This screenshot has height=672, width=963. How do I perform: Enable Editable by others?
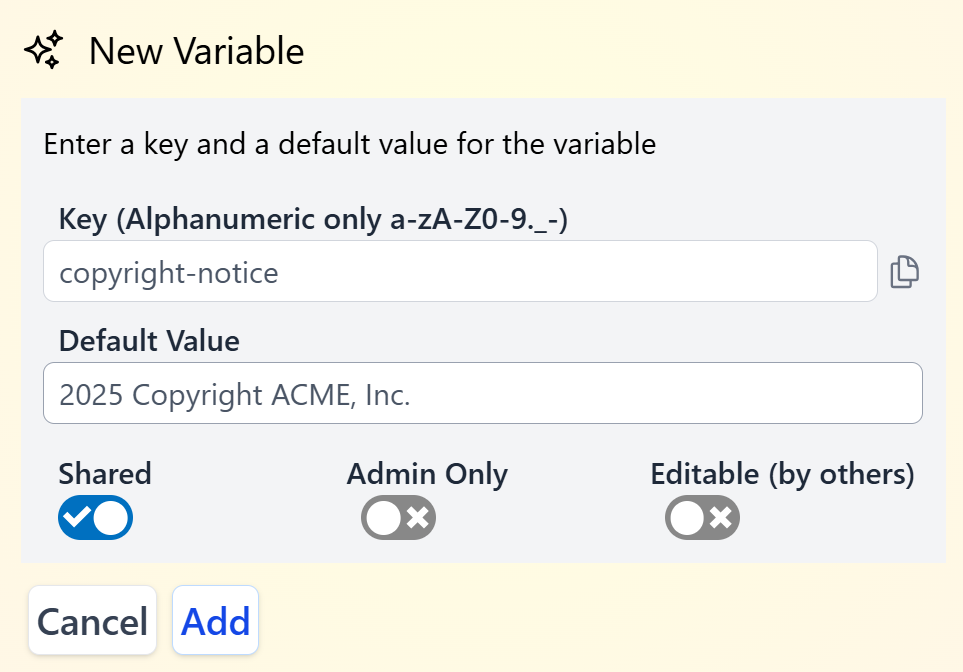702,518
